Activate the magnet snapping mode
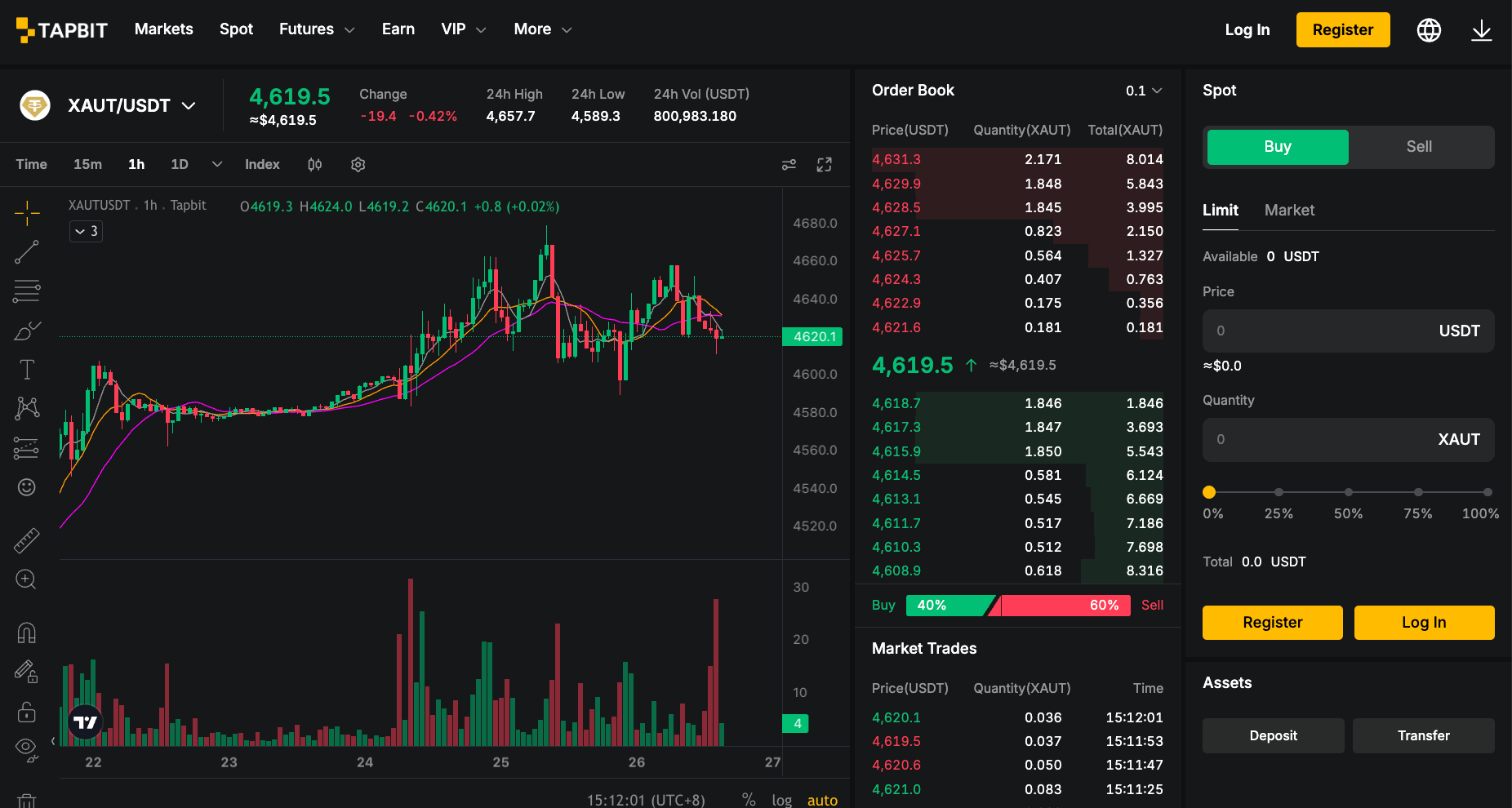This screenshot has height=808, width=1512. coord(27,633)
